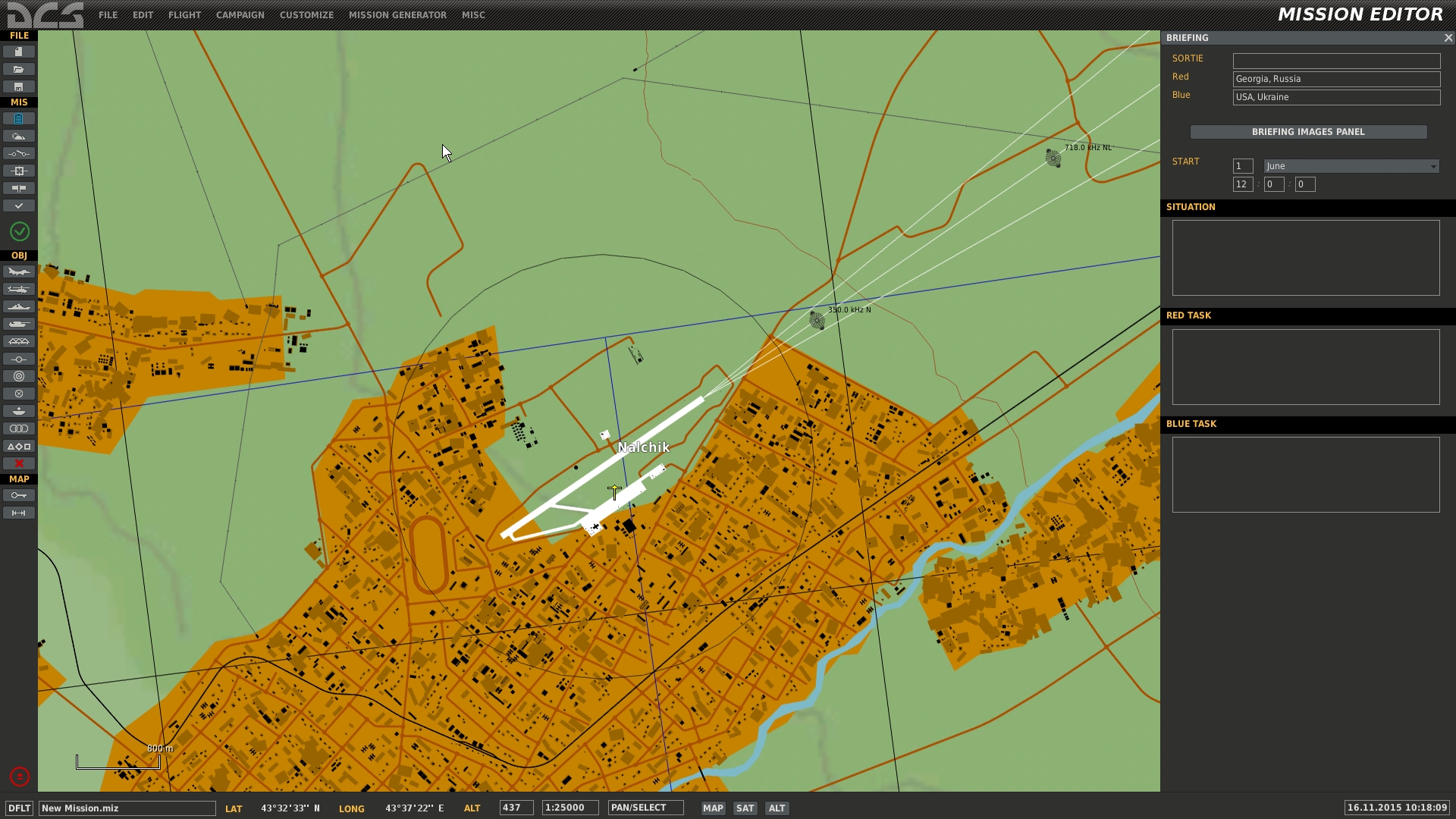Viewport: 1456px width, 819px height.
Task: Click the DFLT button in status bar
Action: 20,808
